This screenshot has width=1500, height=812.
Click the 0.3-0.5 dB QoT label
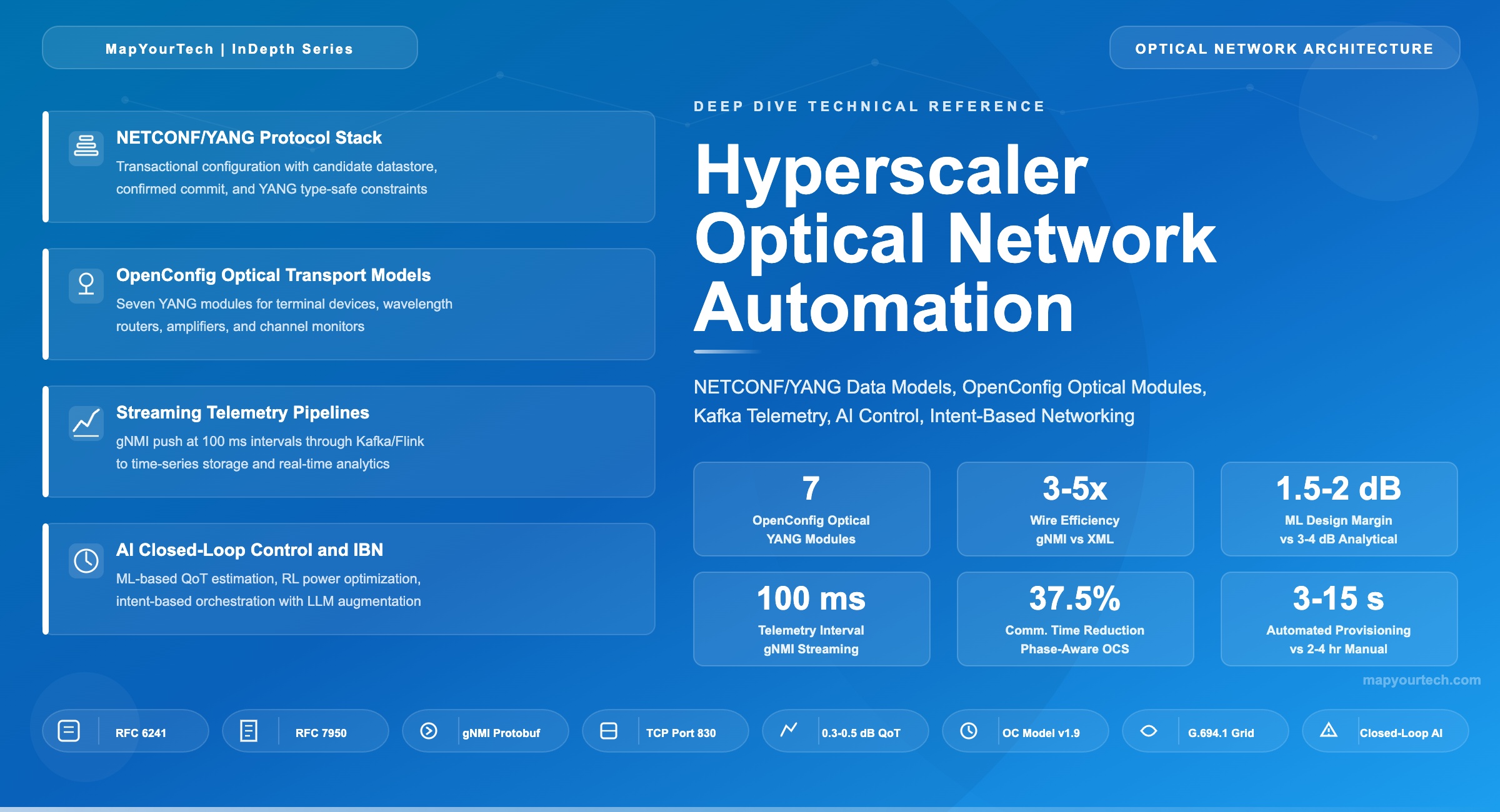click(861, 733)
